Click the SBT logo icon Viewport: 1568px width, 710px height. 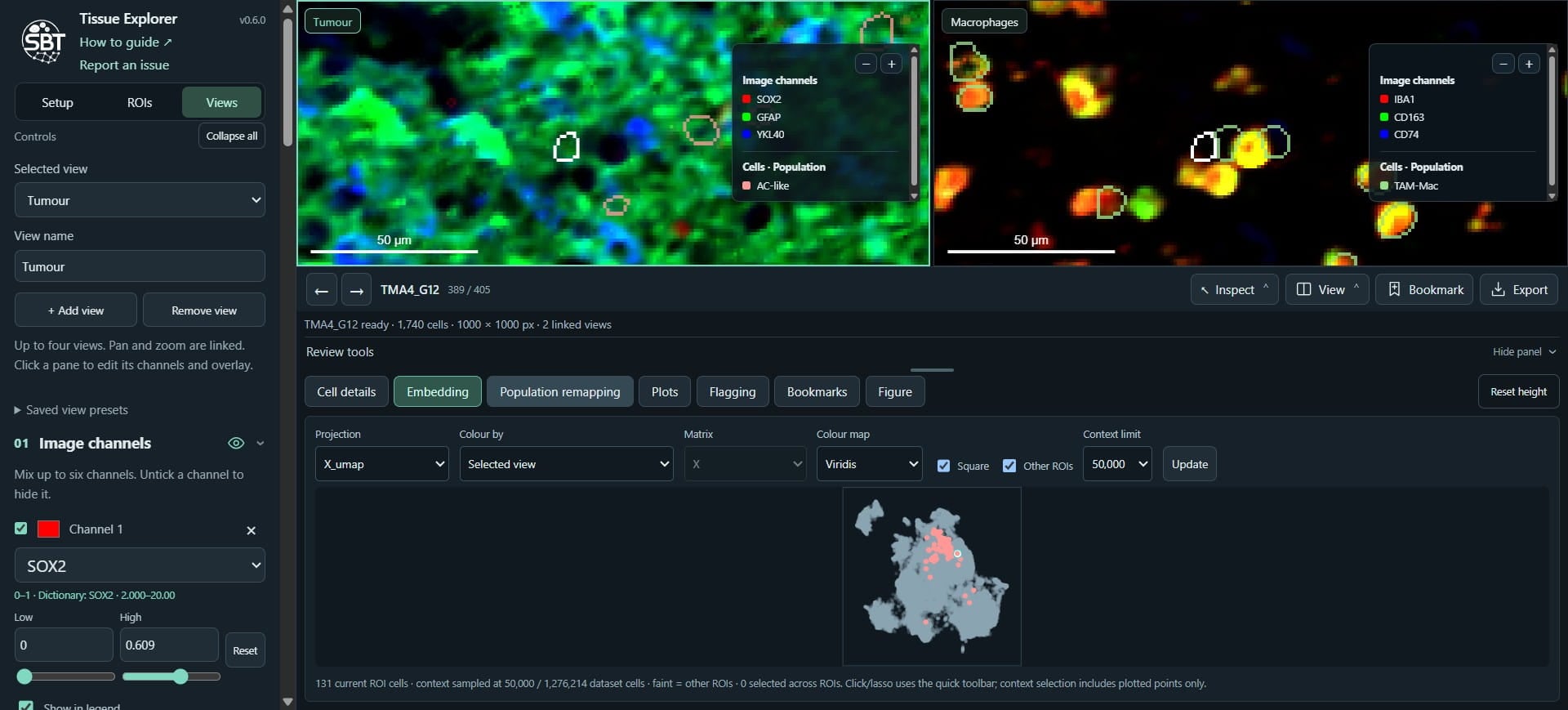43,41
